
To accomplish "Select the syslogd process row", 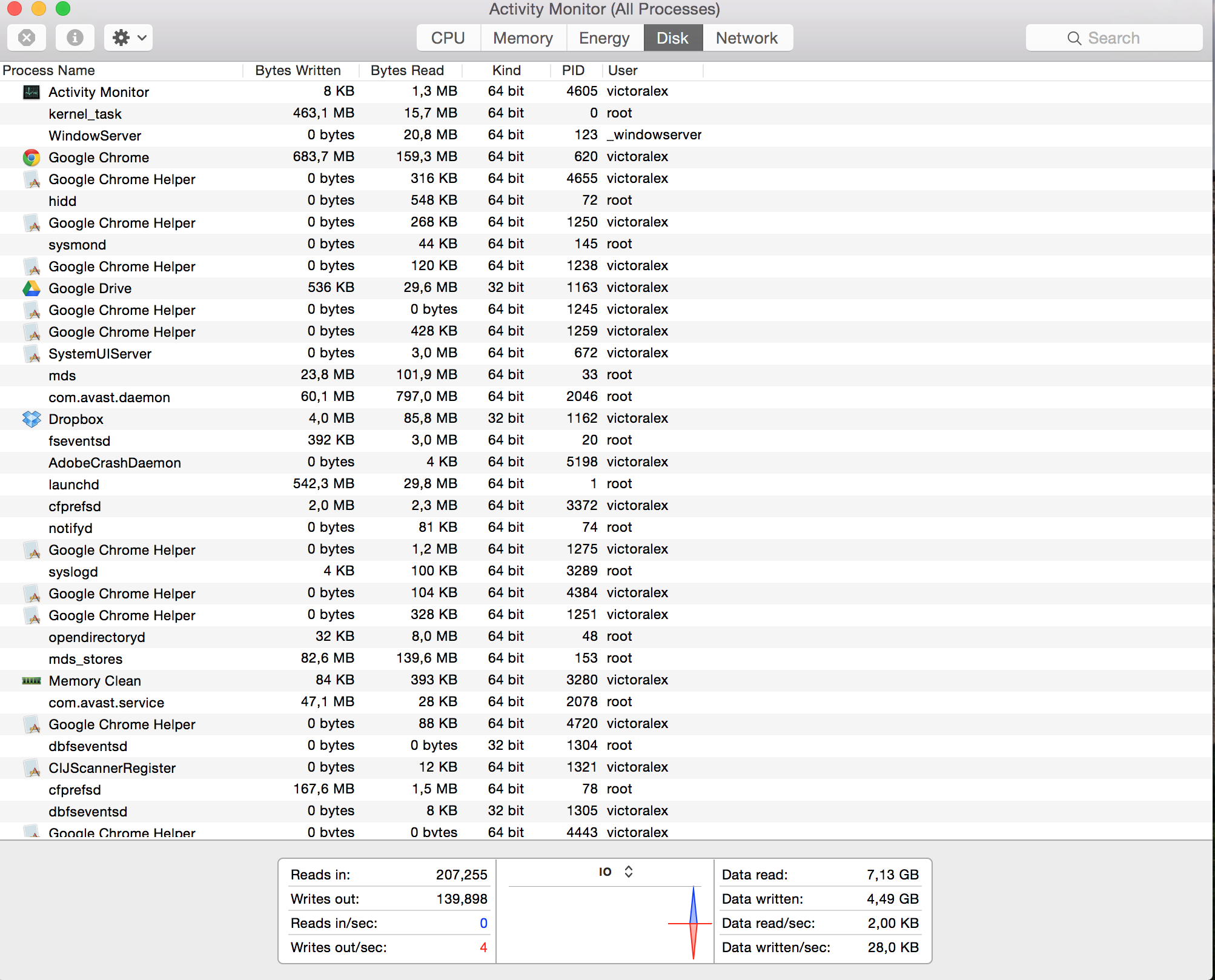I will pyautogui.click(x=607, y=572).
